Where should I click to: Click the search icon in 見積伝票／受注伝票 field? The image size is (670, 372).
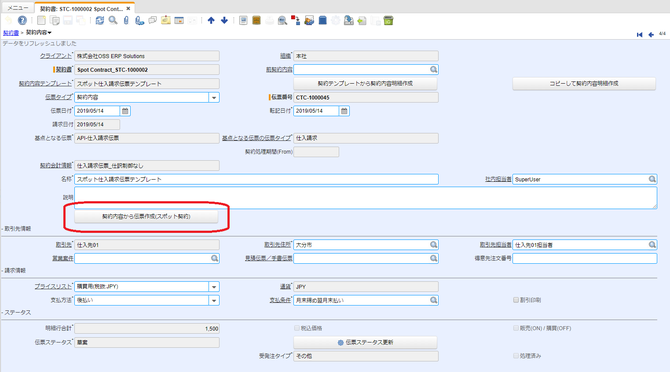click(434, 258)
